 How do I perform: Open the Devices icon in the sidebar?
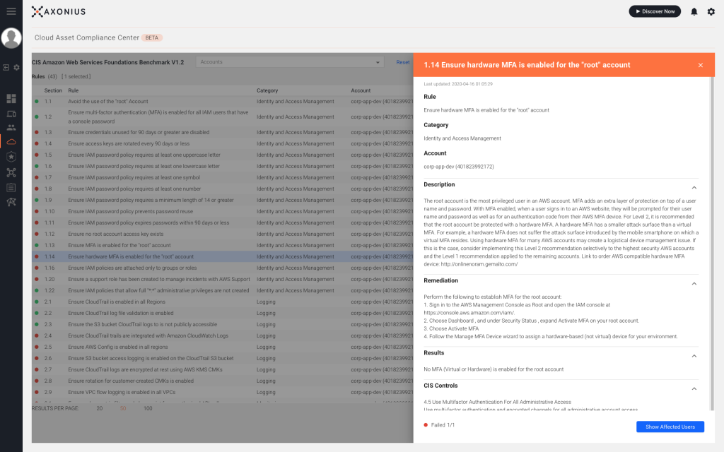[11, 114]
